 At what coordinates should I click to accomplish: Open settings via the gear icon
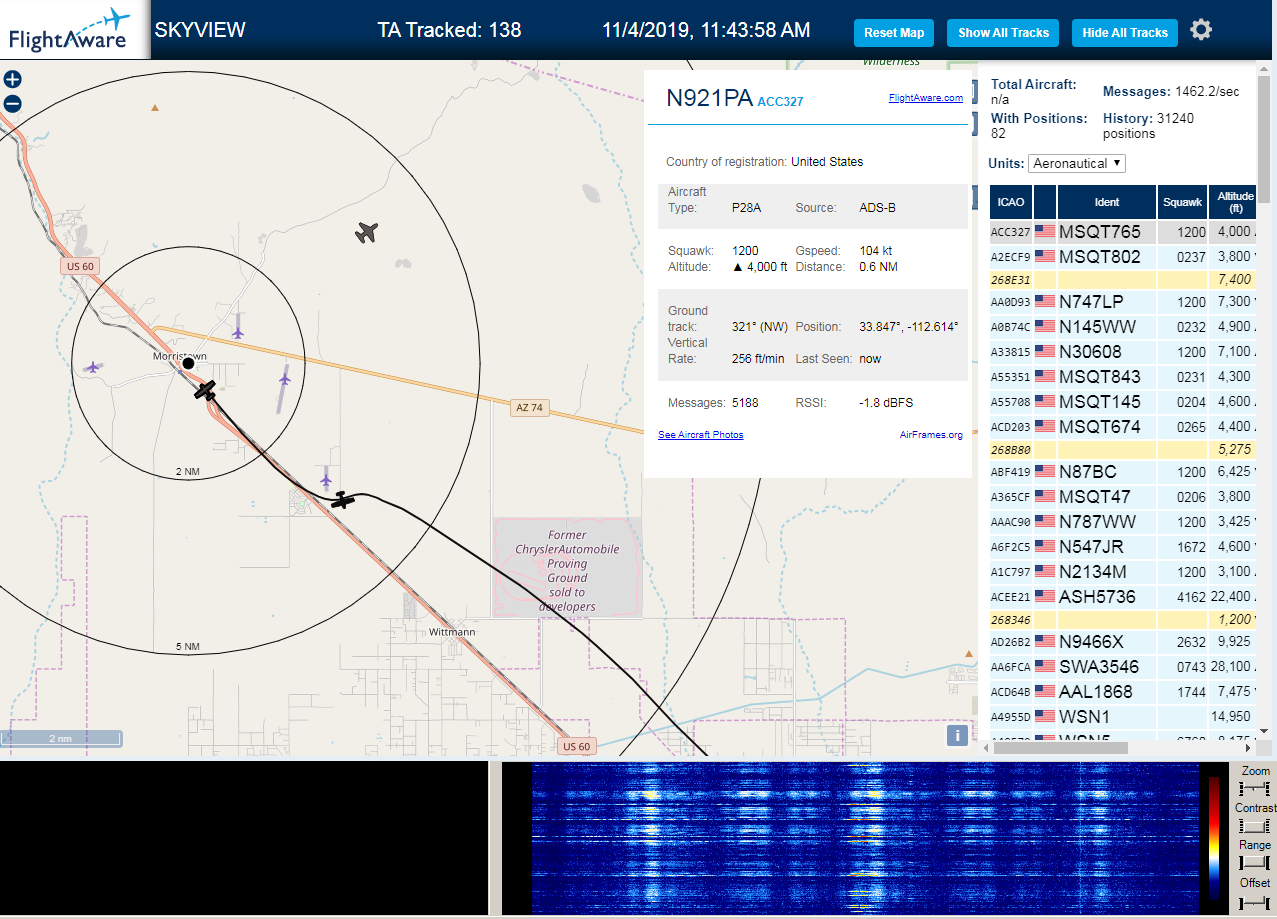1201,30
